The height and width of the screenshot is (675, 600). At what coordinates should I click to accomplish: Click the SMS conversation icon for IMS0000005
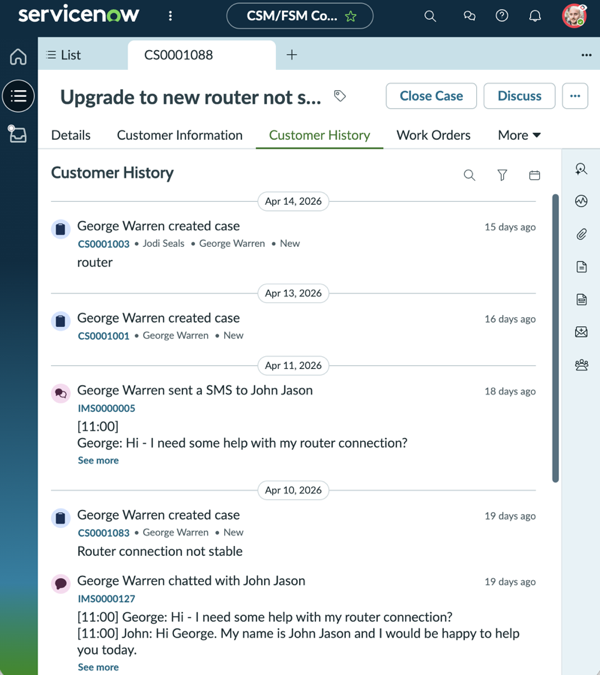pos(61,393)
